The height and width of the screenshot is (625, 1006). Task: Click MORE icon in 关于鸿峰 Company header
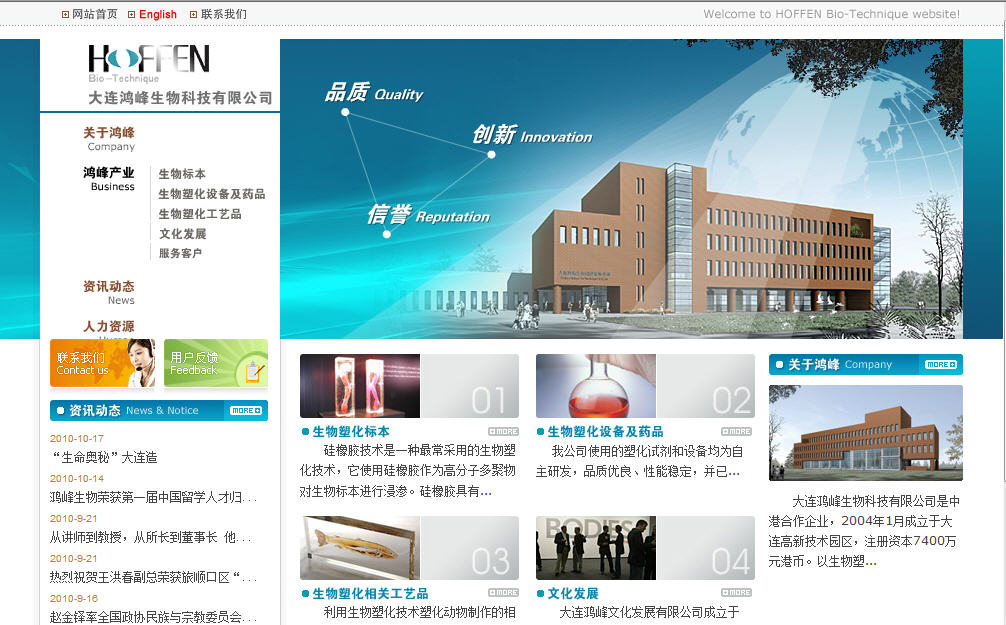coord(940,364)
